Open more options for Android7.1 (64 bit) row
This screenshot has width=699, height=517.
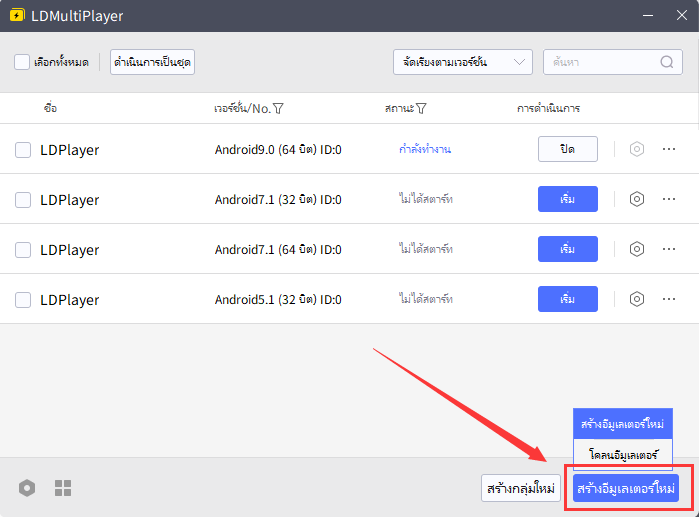(669, 249)
